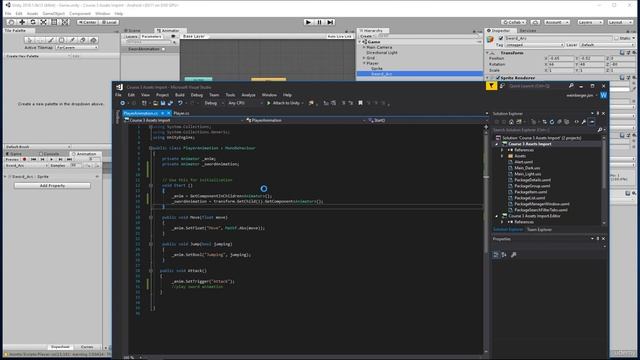Toggle Animation record button

click(x=24, y=159)
